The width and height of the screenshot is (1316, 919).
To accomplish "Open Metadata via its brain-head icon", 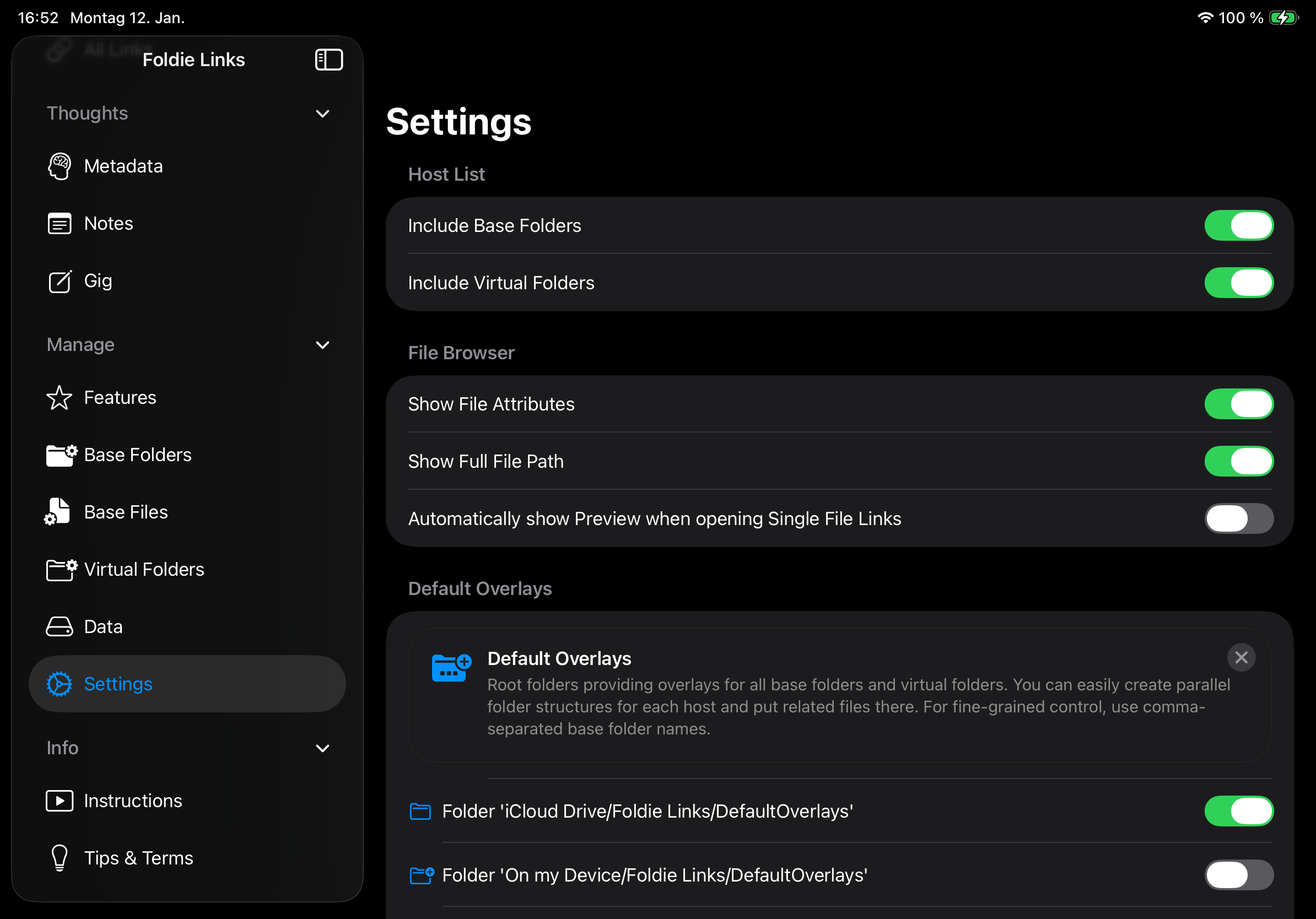I will [59, 166].
